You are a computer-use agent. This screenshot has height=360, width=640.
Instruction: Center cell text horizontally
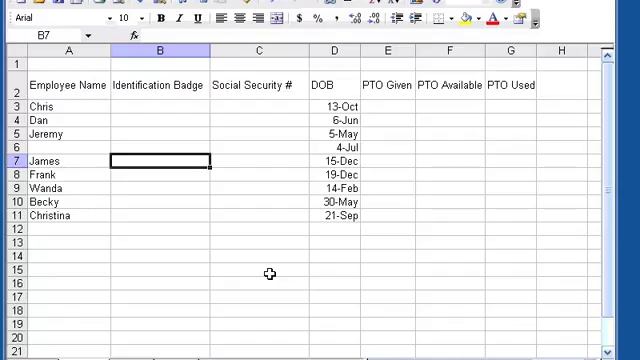click(x=240, y=18)
